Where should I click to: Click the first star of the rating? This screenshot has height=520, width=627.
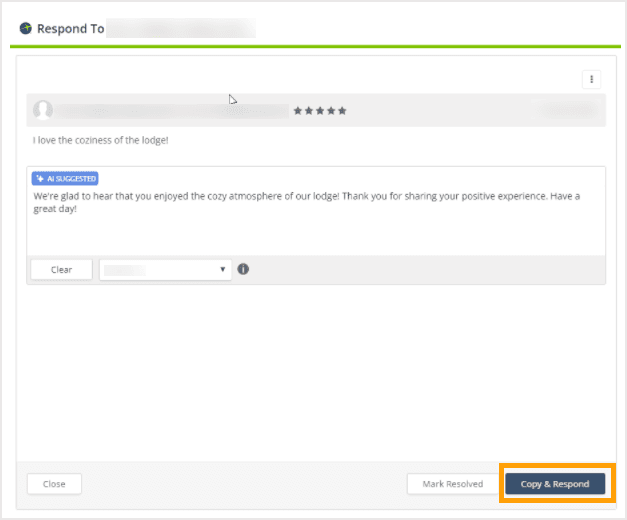[x=298, y=110]
